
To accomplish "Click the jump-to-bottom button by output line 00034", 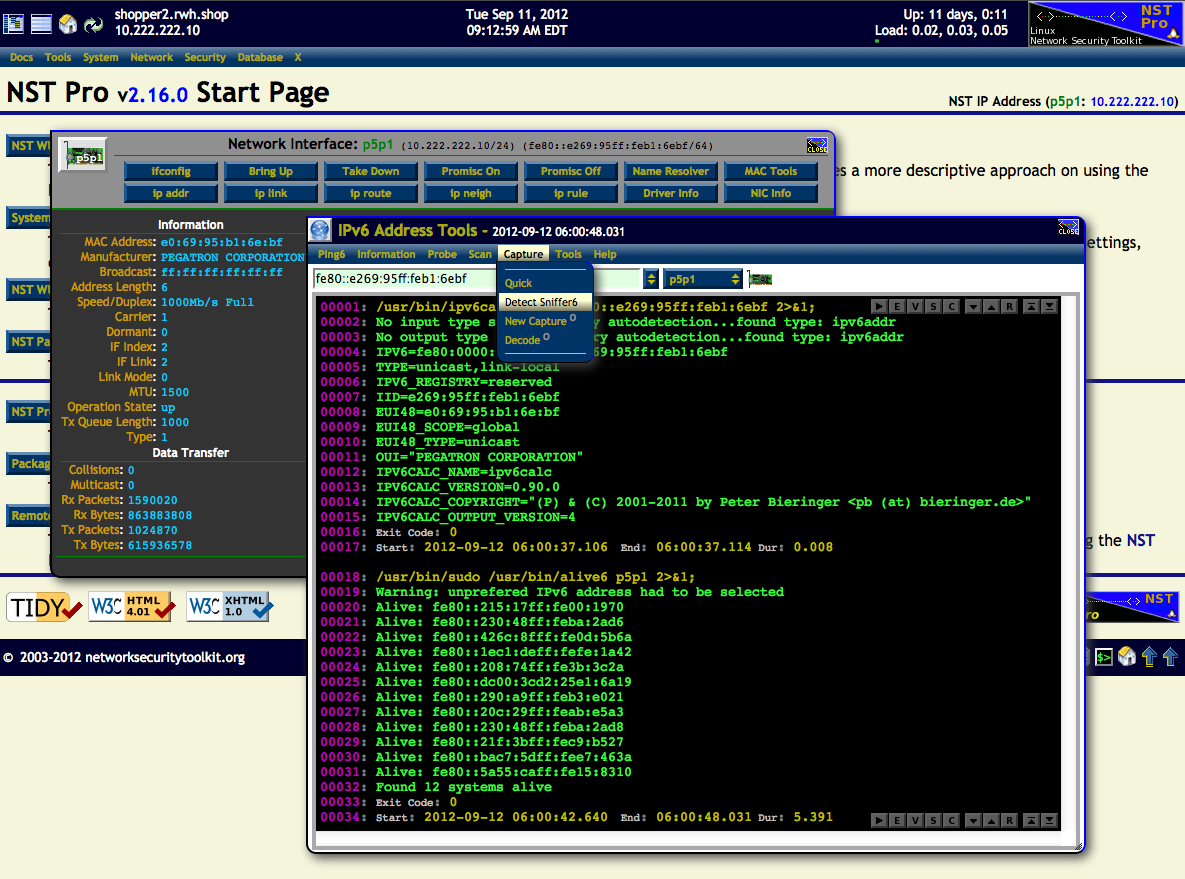I will 1050,820.
